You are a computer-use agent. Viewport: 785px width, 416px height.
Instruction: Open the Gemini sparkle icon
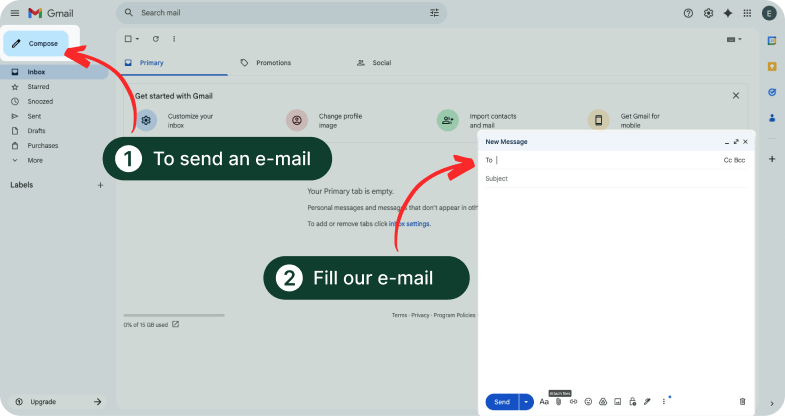point(728,14)
